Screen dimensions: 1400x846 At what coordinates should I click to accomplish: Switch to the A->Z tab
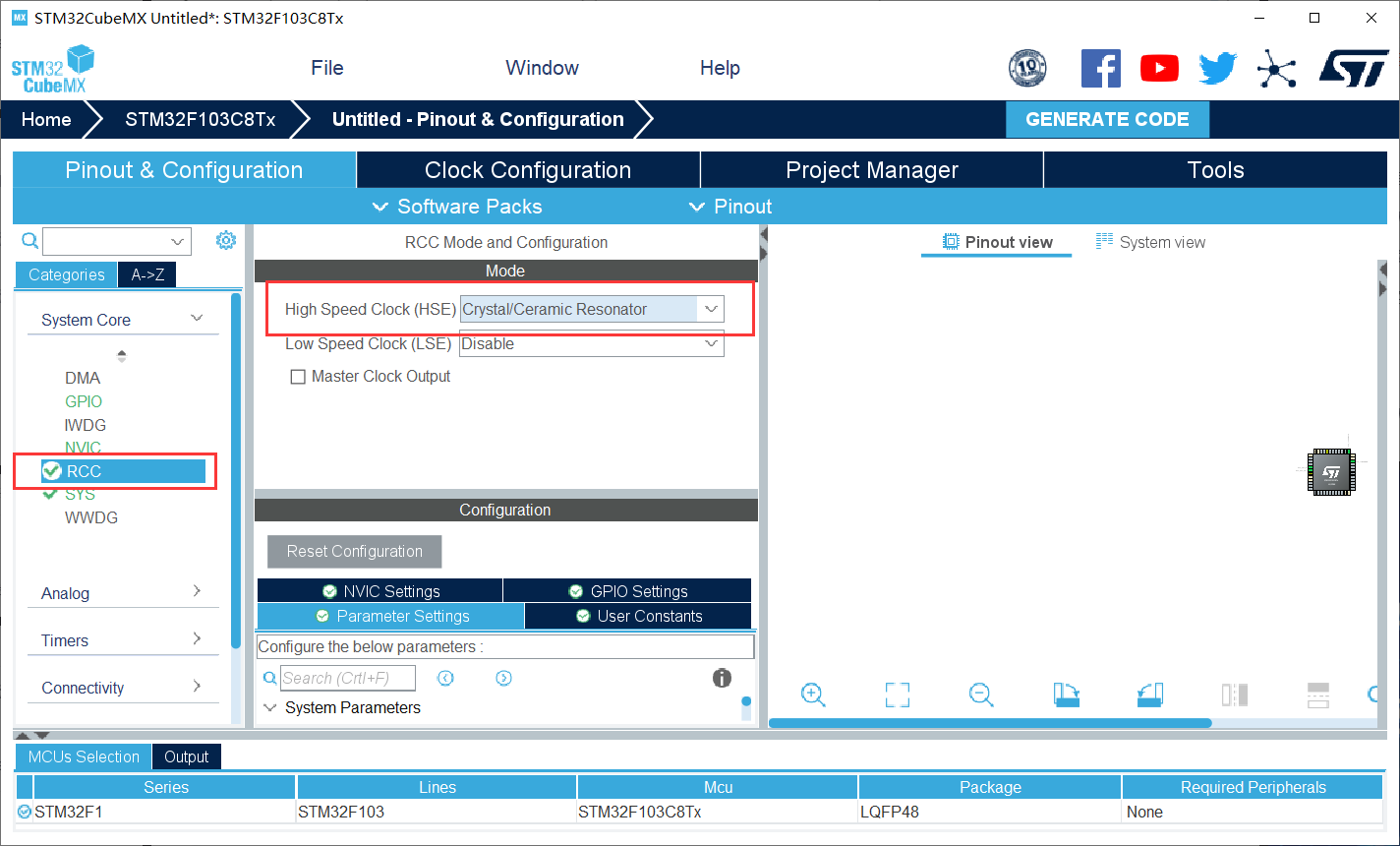[x=147, y=274]
